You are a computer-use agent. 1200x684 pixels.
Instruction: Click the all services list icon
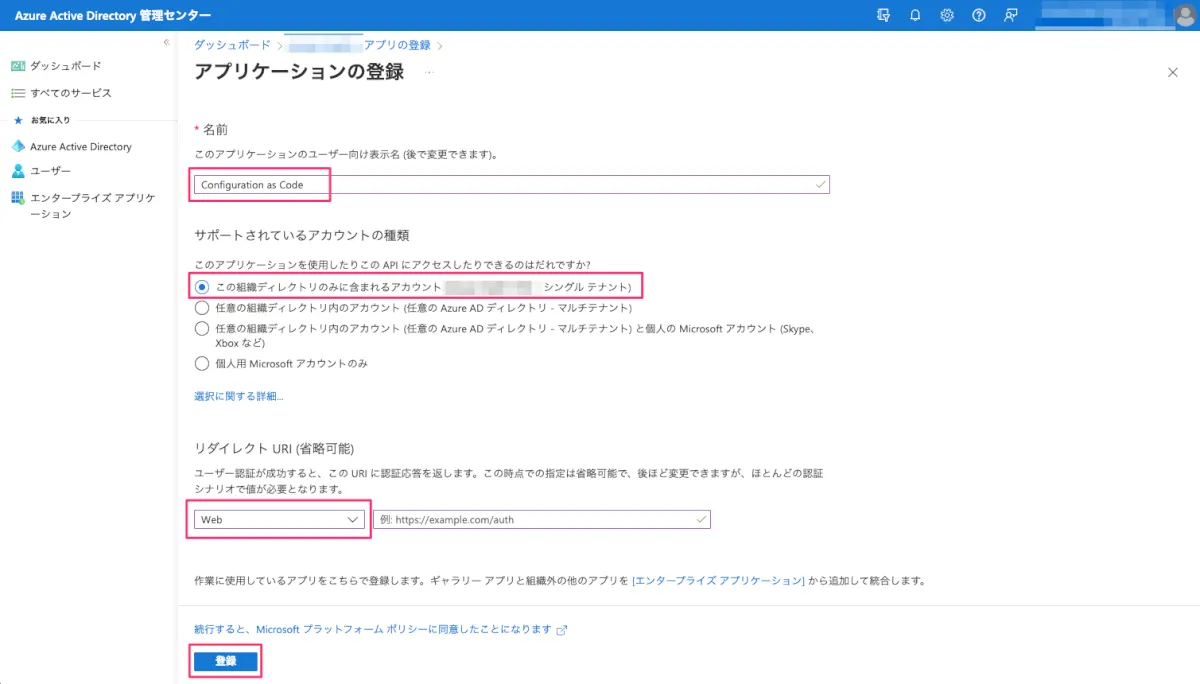[x=17, y=93]
